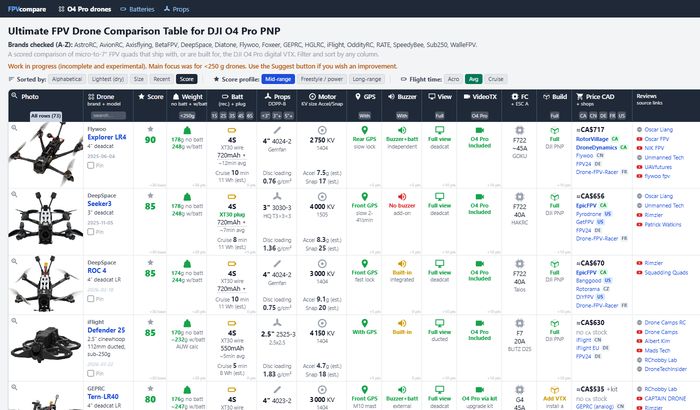Click the monitor icon in ROC 4 View cell
The width and height of the screenshot is (700, 410).
coord(439,264)
